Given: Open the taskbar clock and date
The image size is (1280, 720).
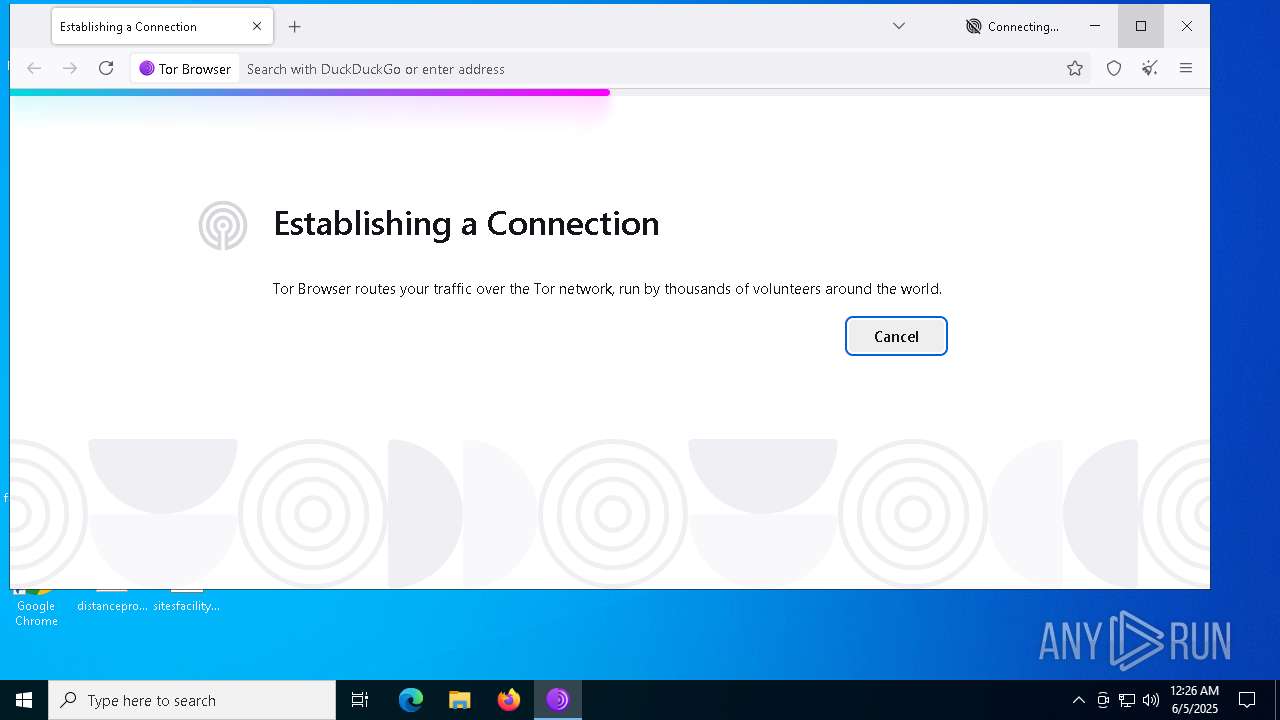Looking at the screenshot, I should pos(1194,700).
